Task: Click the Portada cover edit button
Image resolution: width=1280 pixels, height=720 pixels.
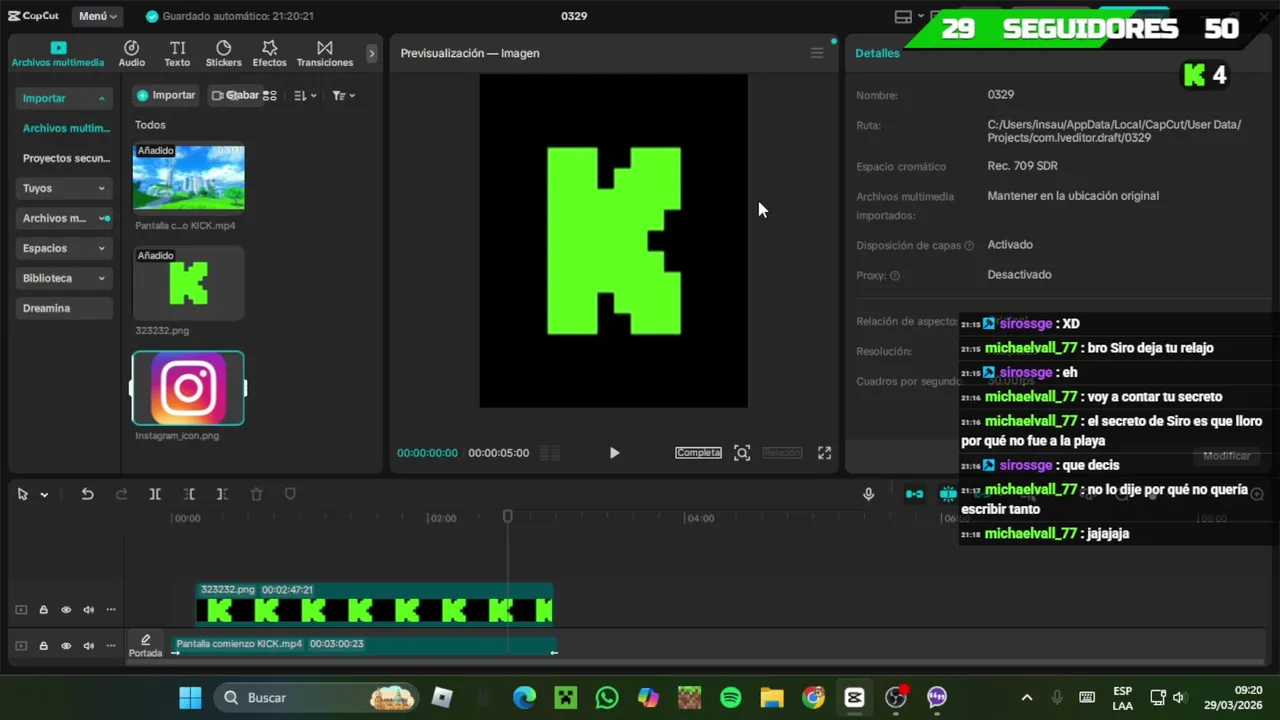Action: click(x=145, y=645)
